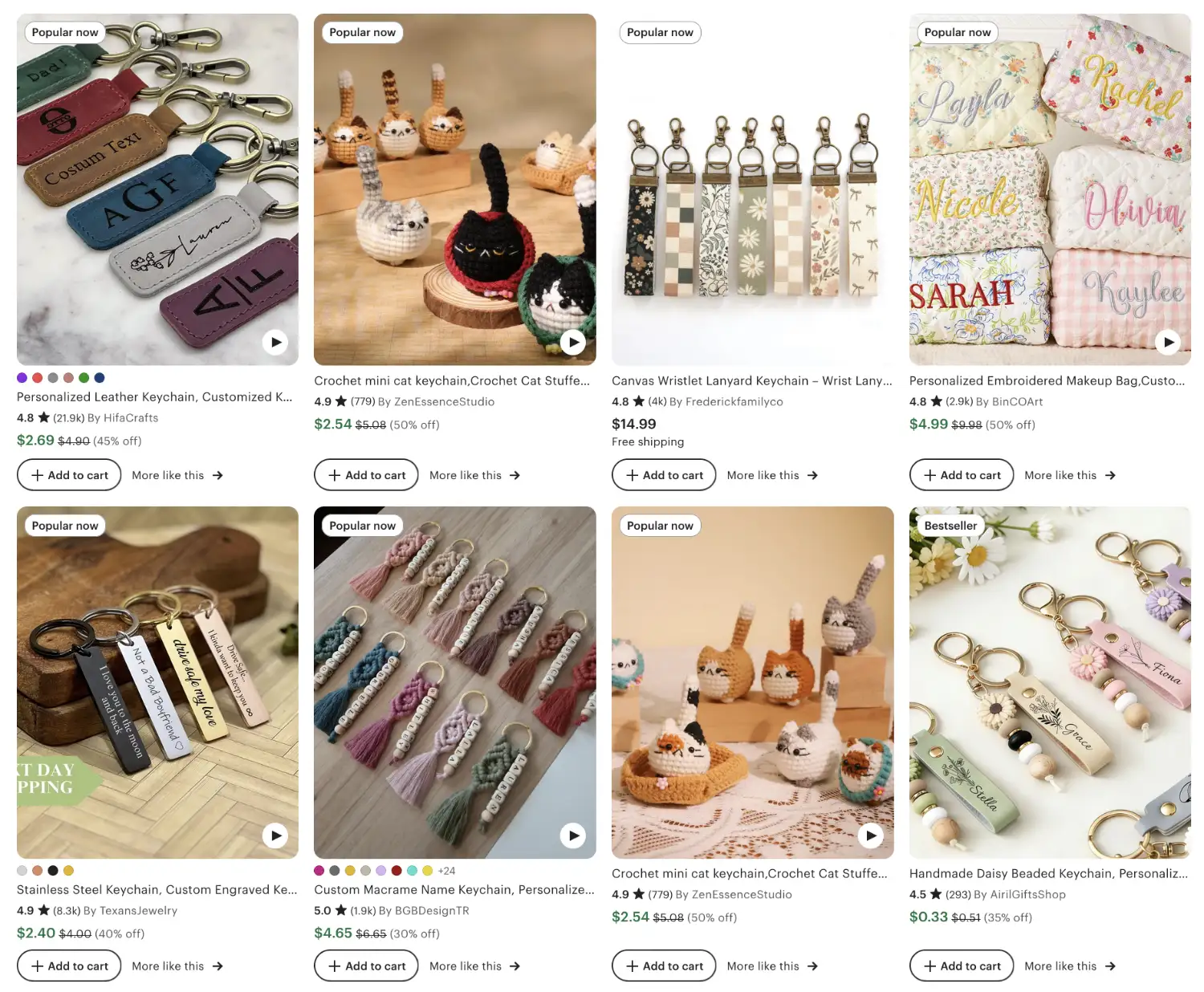Play video on second Crochet cat listing image
The width and height of the screenshot is (1204, 992).
[x=870, y=835]
